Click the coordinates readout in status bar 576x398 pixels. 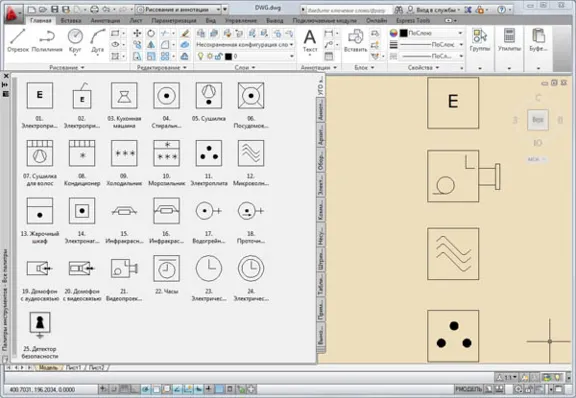pyautogui.click(x=42, y=390)
